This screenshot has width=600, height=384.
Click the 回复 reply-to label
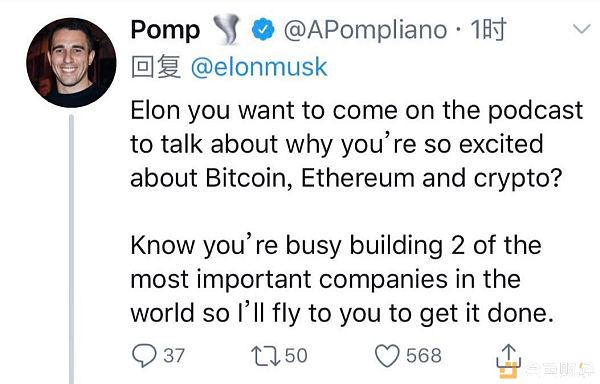tap(155, 67)
